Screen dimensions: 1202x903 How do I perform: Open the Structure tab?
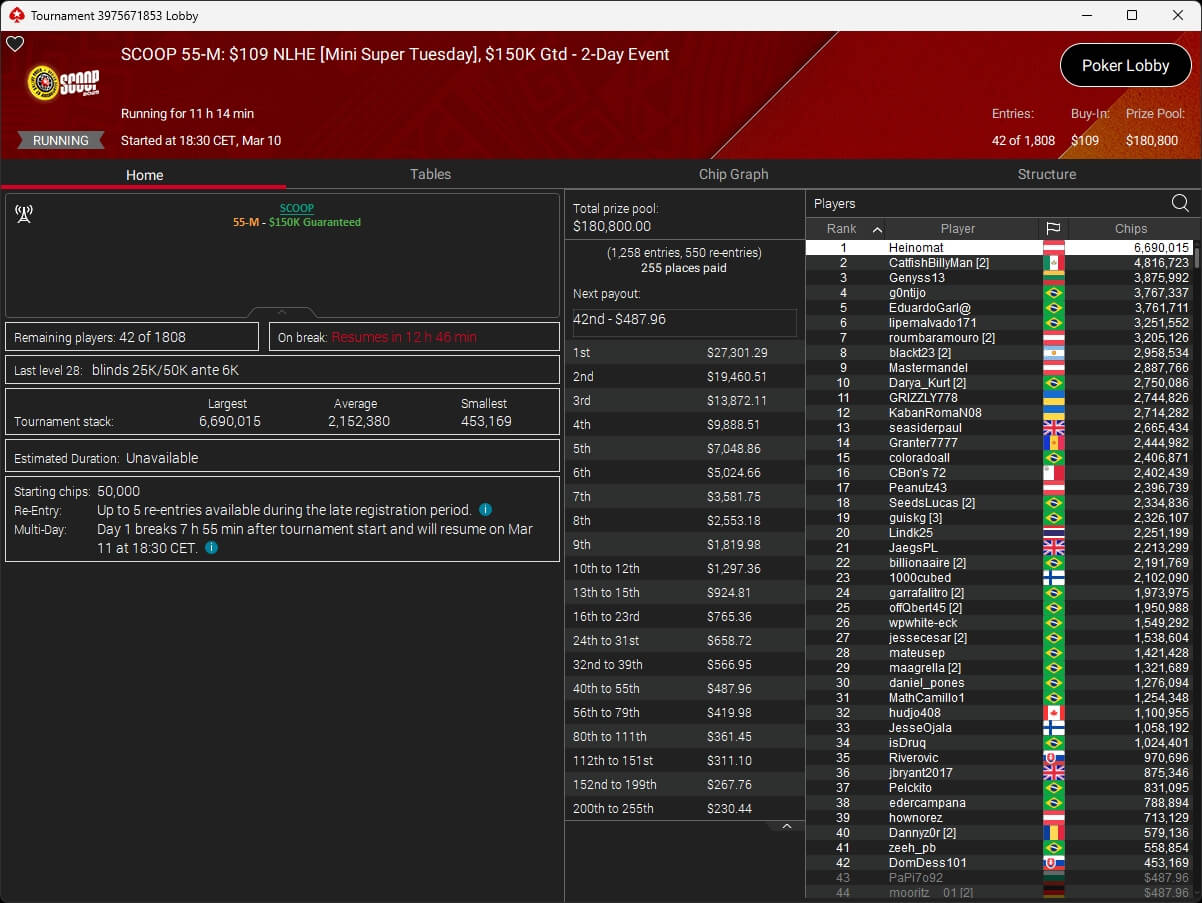click(x=1046, y=174)
